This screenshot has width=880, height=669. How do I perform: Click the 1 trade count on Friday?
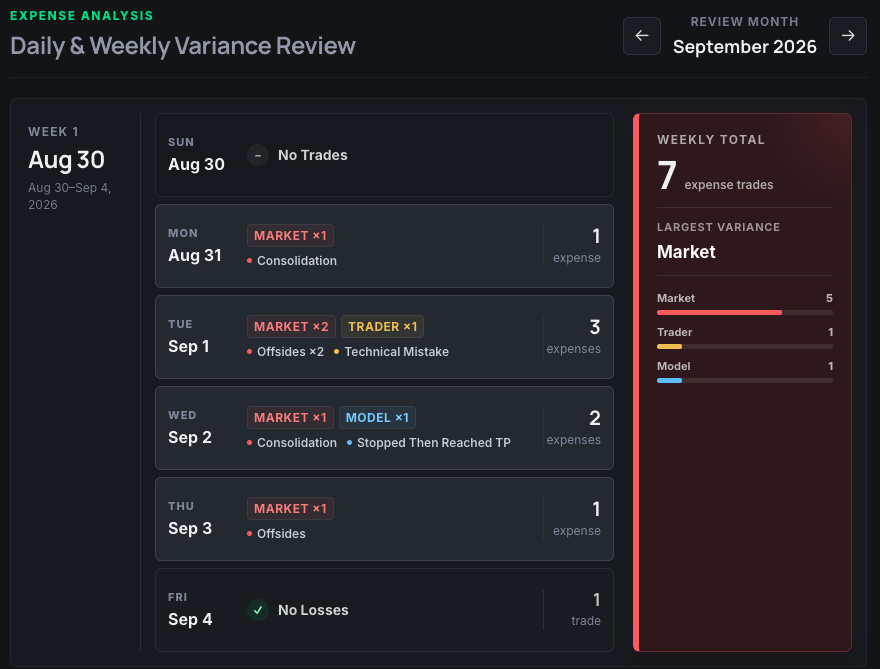586,610
